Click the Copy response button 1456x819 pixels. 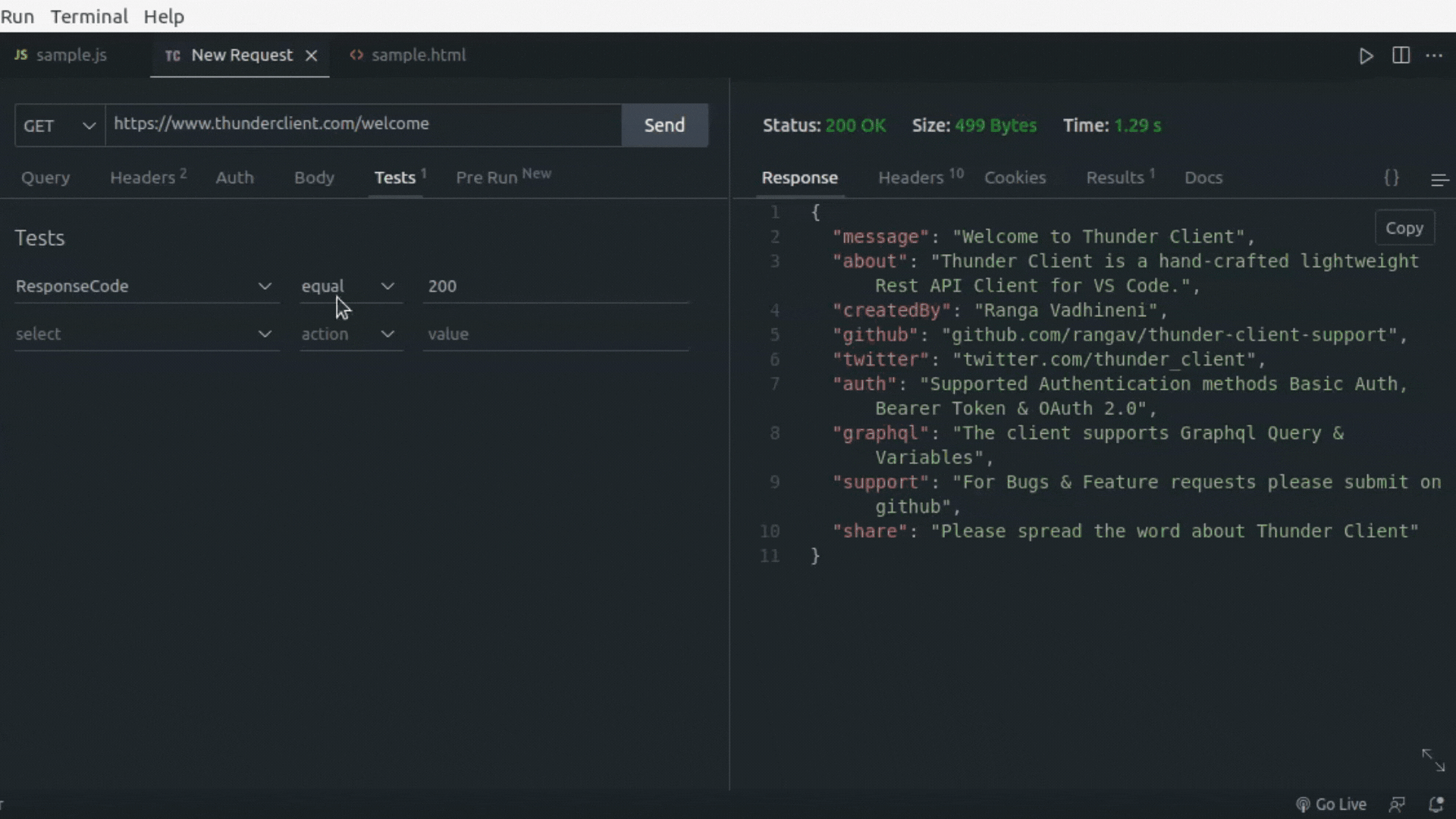(x=1404, y=228)
